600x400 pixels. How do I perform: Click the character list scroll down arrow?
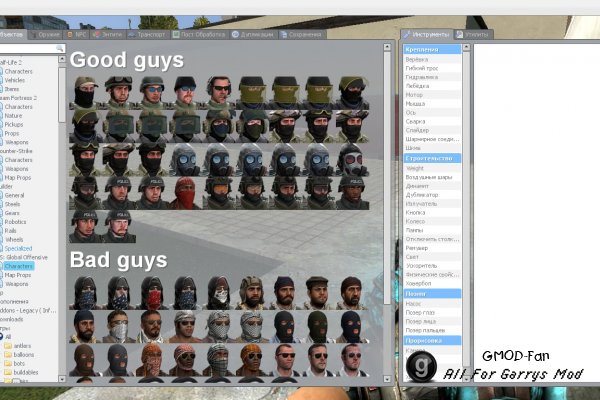387,379
